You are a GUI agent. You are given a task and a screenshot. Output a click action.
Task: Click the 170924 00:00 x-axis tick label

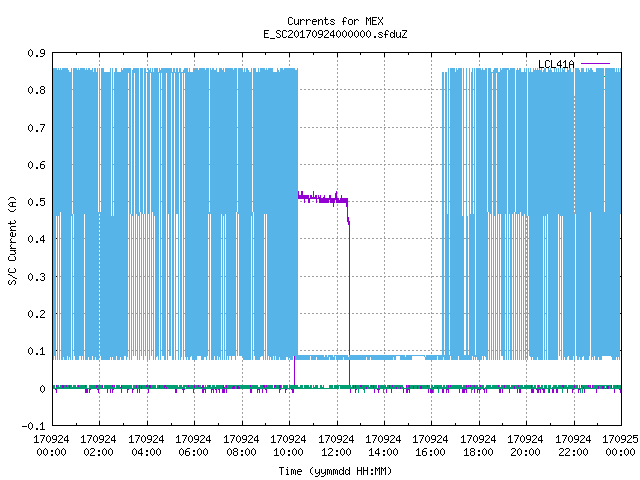[x=51, y=446]
